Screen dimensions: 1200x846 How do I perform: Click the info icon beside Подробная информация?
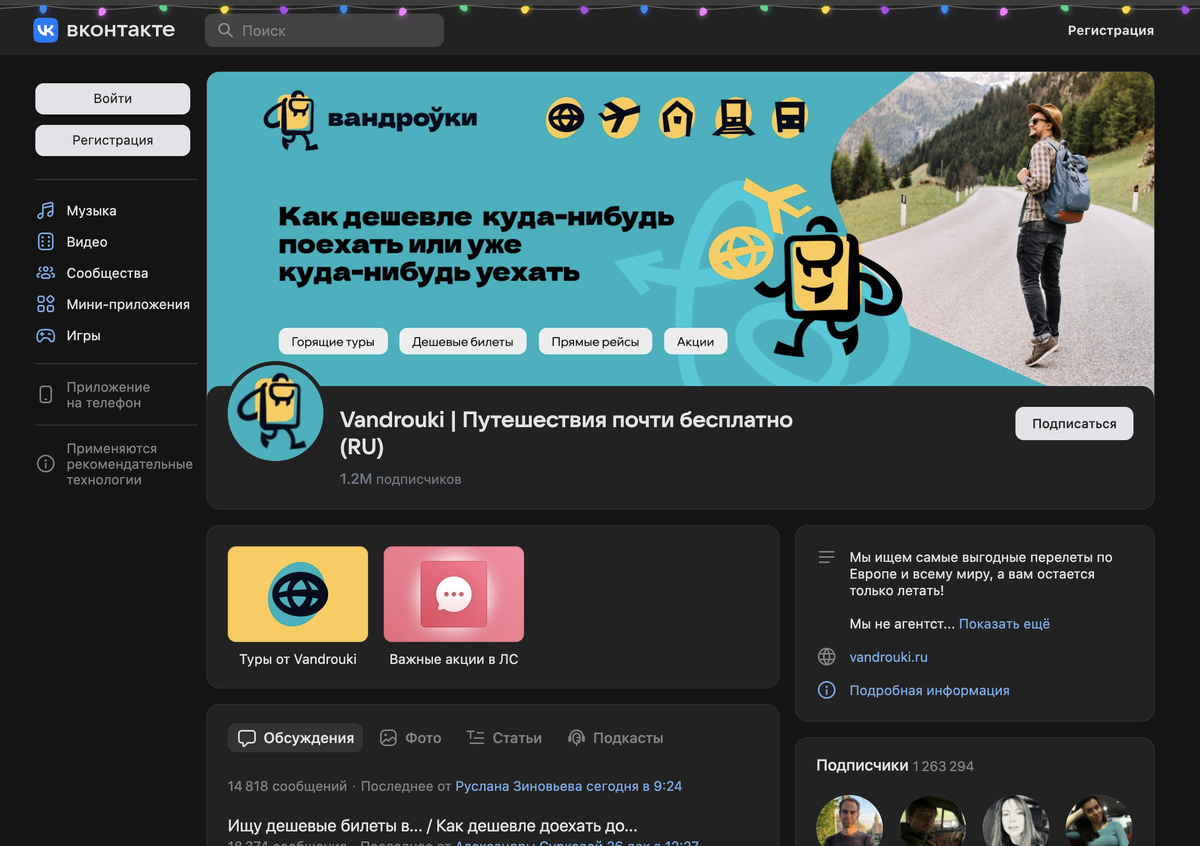(x=827, y=690)
